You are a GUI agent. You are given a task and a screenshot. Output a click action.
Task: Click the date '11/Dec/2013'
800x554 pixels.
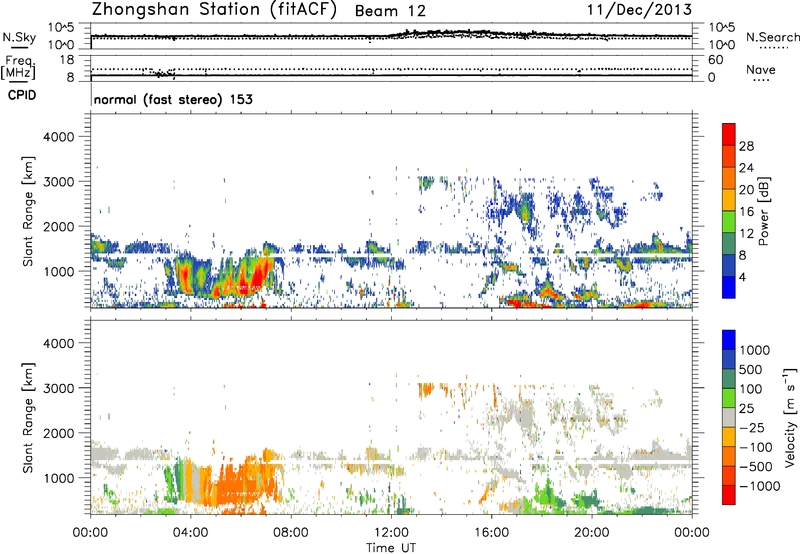(x=639, y=10)
